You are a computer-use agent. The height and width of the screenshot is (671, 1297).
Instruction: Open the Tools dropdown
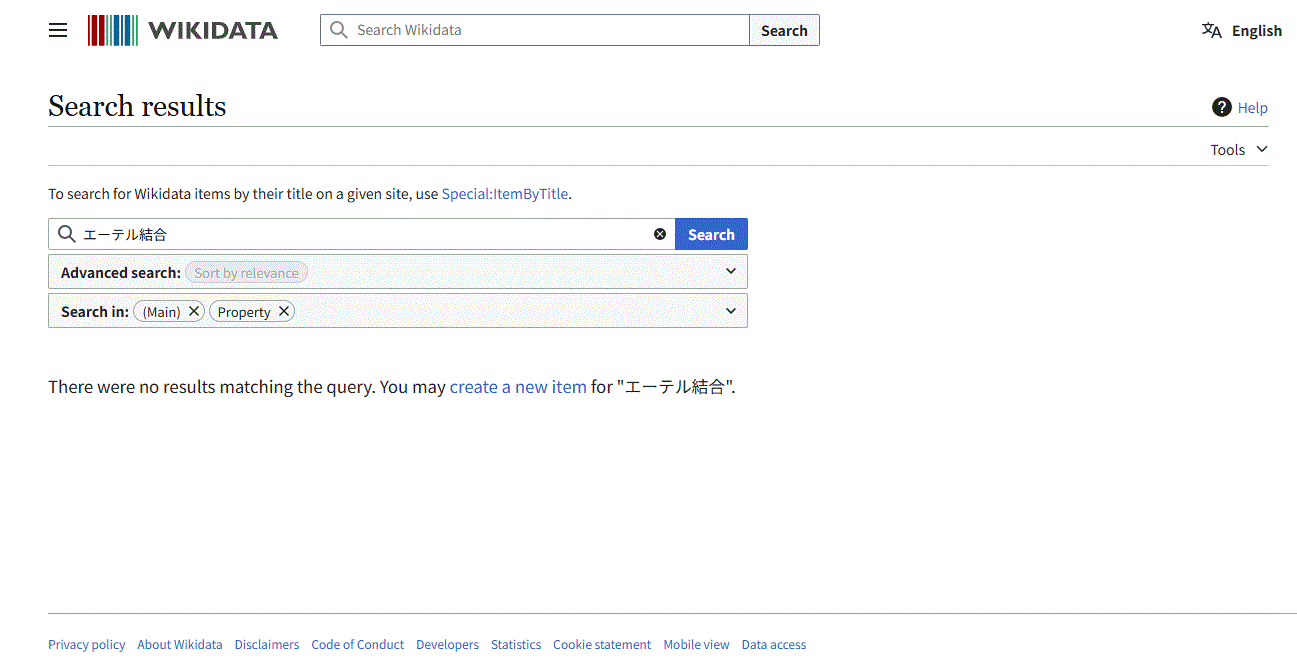1237,149
